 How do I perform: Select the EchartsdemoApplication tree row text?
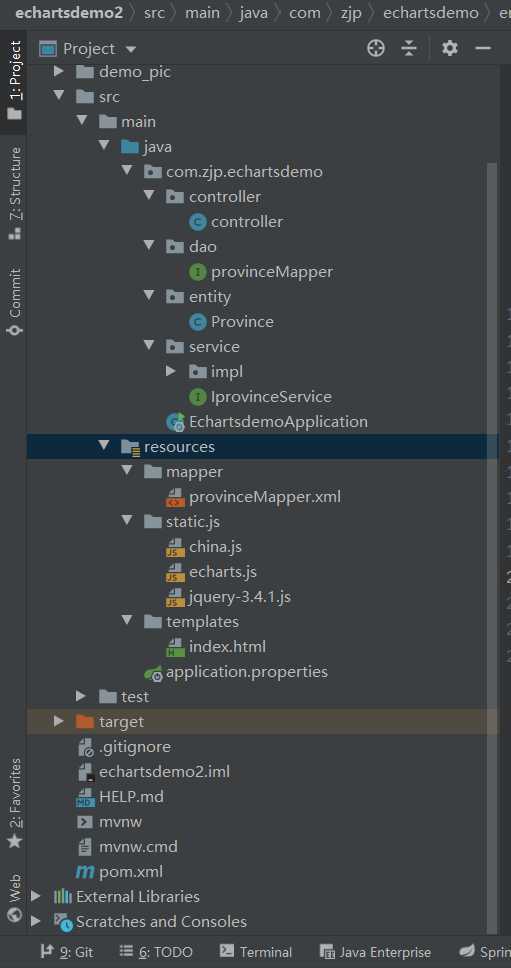point(278,422)
